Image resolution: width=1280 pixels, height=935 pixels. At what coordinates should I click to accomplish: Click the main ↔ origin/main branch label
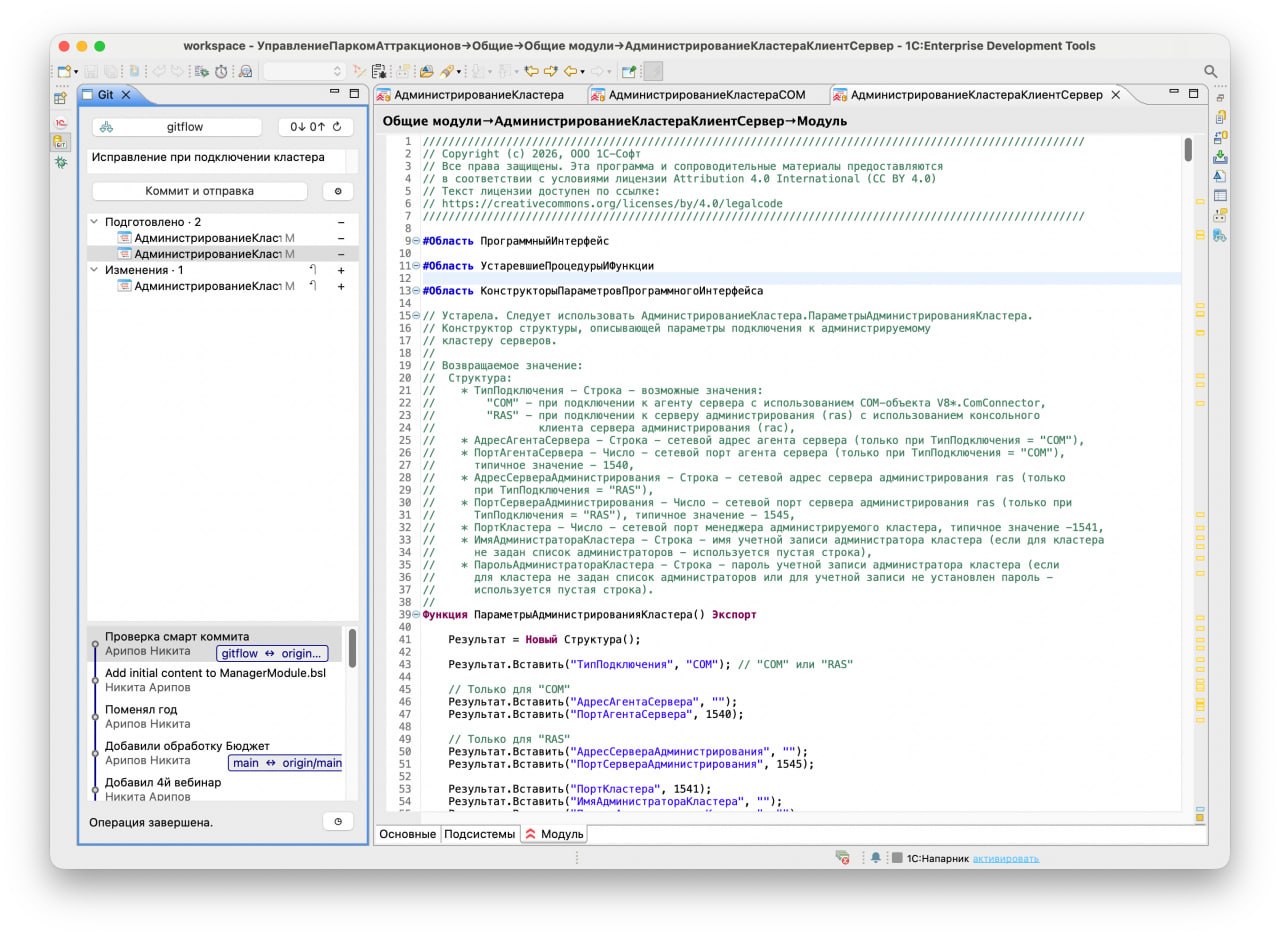coord(287,763)
